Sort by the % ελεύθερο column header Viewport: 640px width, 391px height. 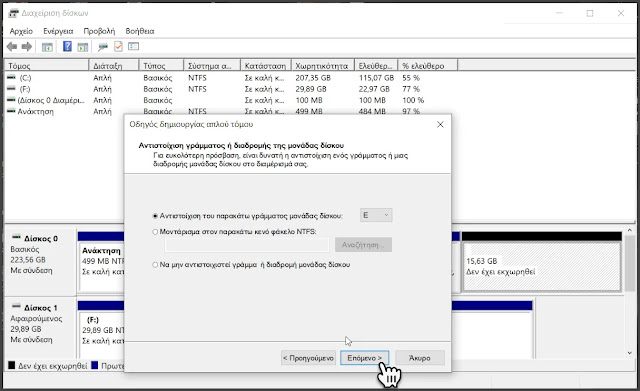[x=427, y=66]
